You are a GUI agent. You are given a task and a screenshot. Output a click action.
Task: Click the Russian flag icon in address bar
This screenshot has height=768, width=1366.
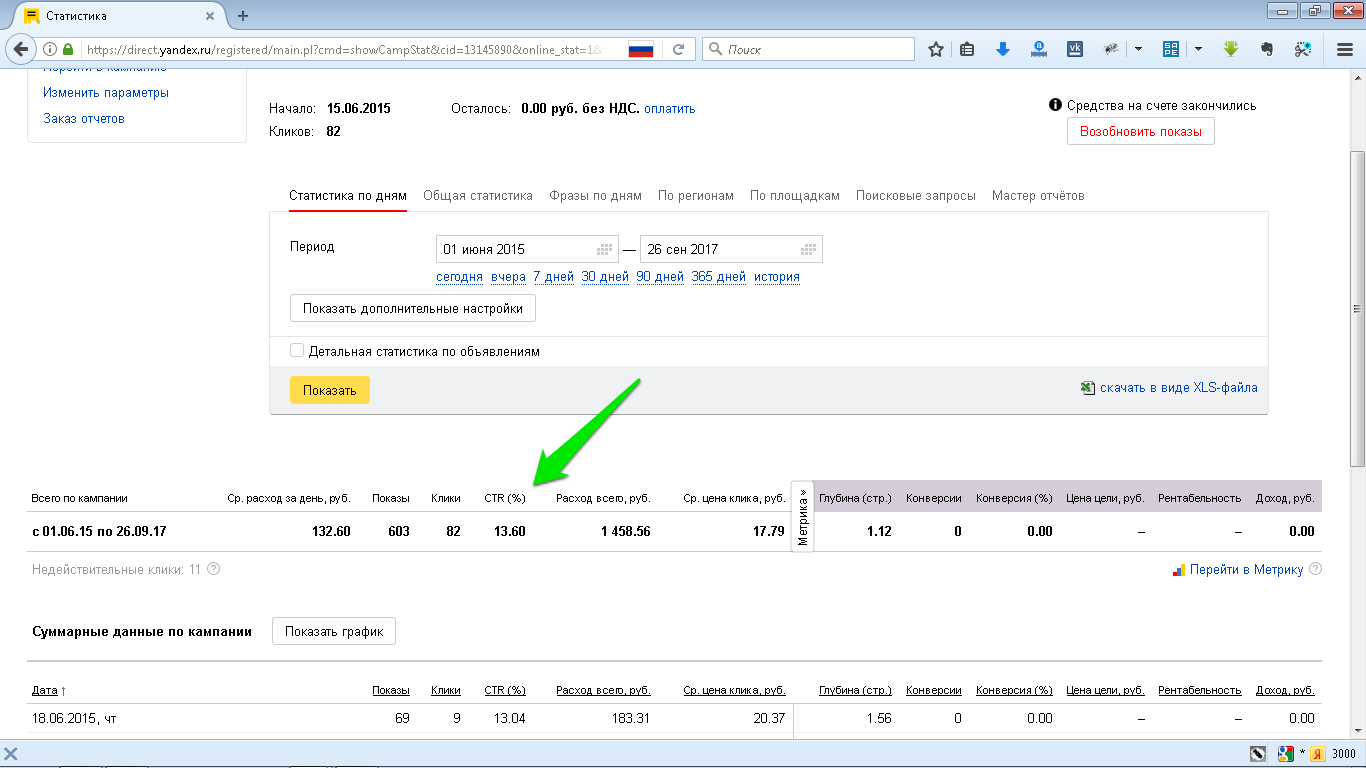point(641,49)
